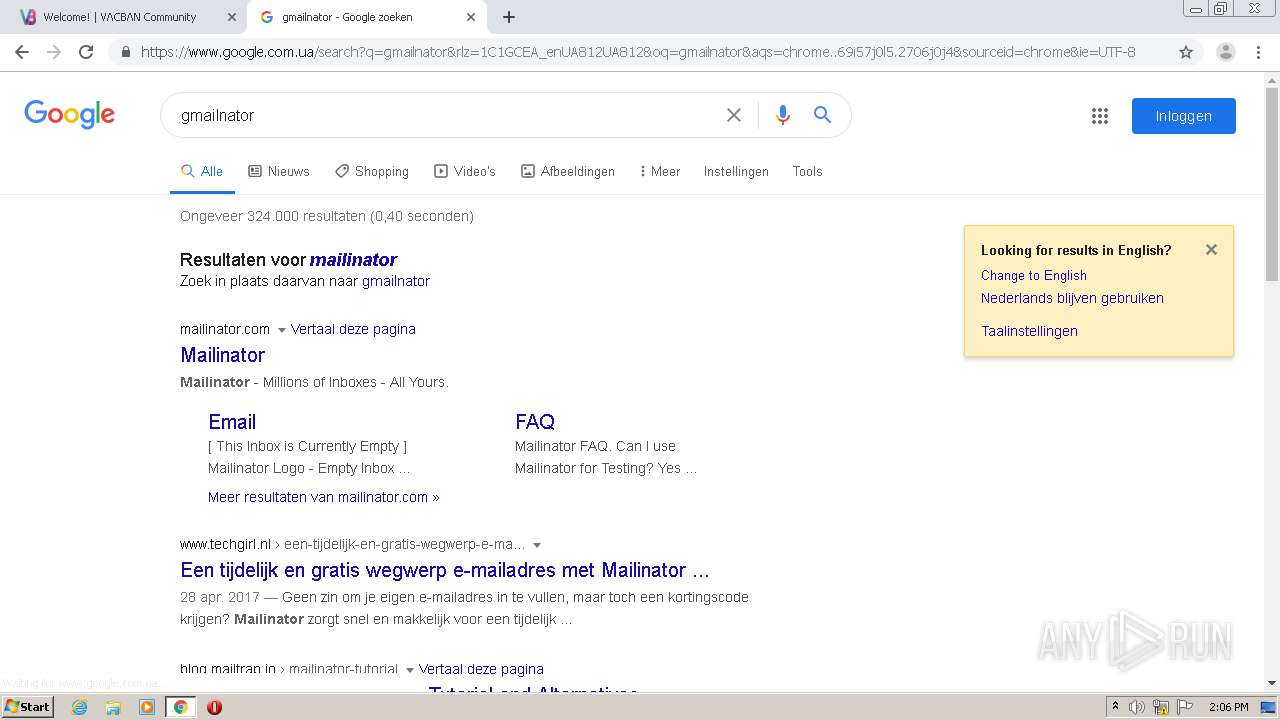This screenshot has width=1280, height=720.
Task: Click Meer resultaten van mailinator.com
Action: tap(323, 497)
